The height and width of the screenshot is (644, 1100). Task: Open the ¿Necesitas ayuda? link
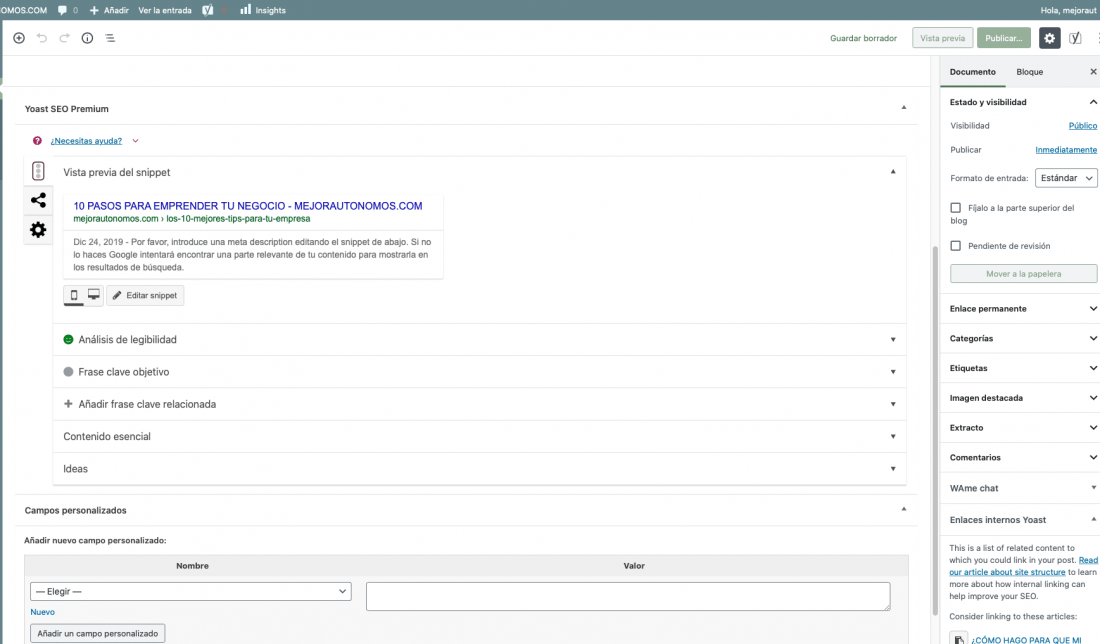click(86, 141)
